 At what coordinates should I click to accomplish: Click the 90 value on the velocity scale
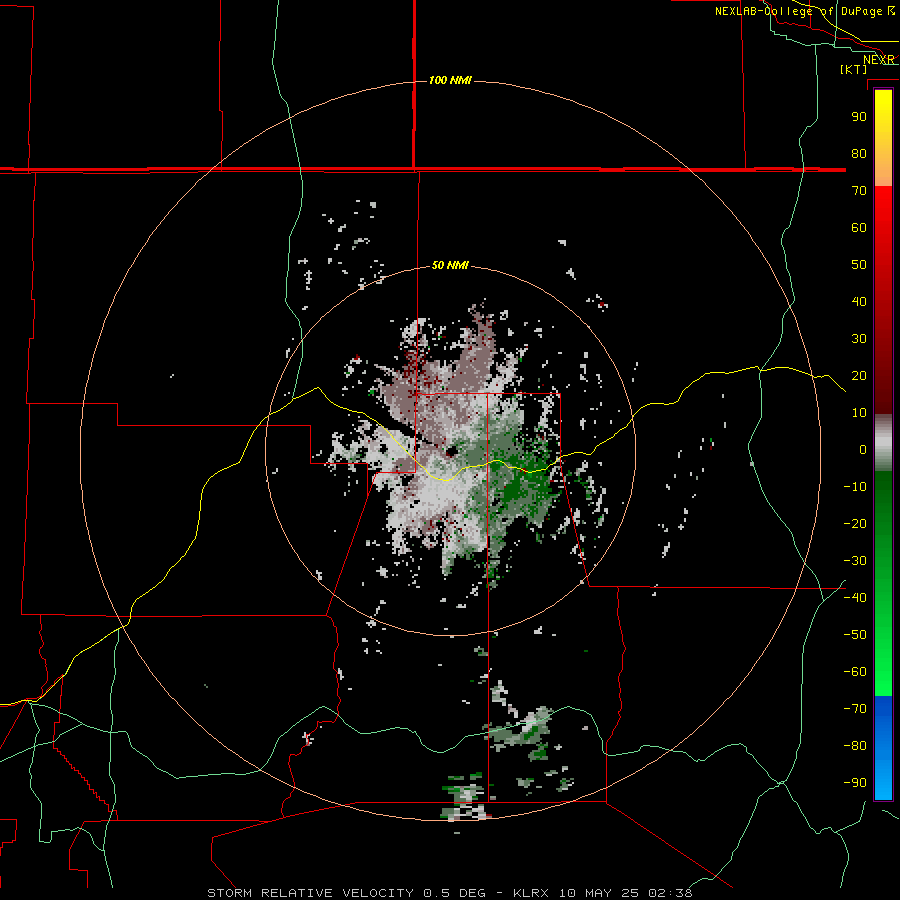coord(859,117)
